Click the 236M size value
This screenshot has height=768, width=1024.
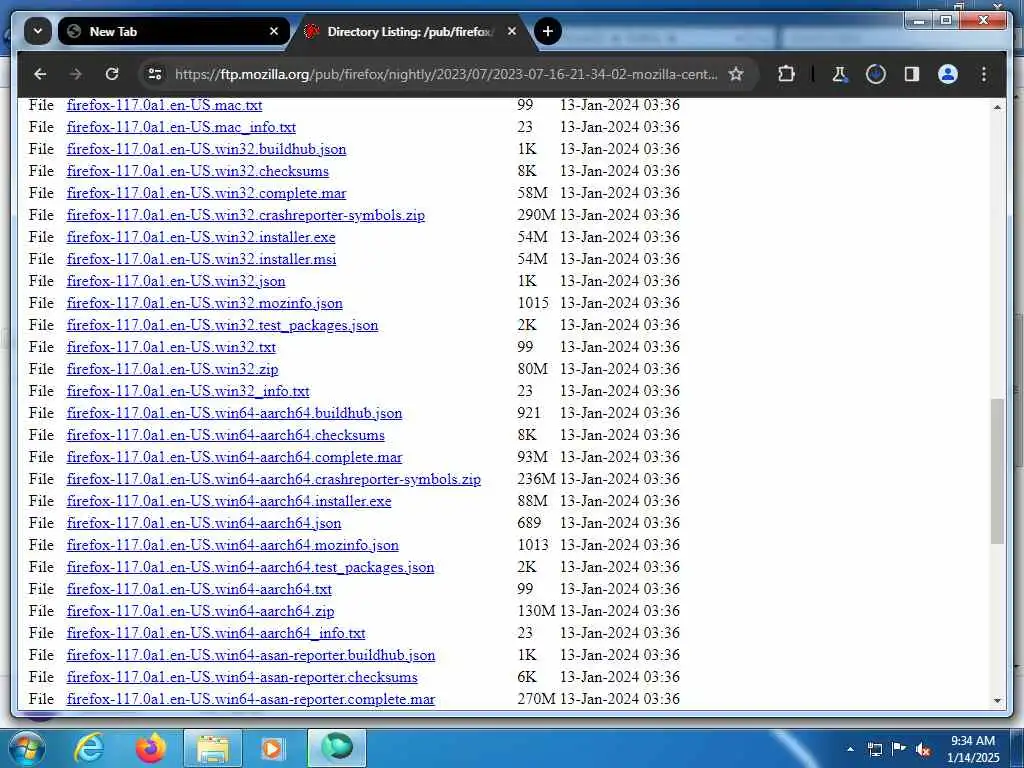[x=536, y=479]
